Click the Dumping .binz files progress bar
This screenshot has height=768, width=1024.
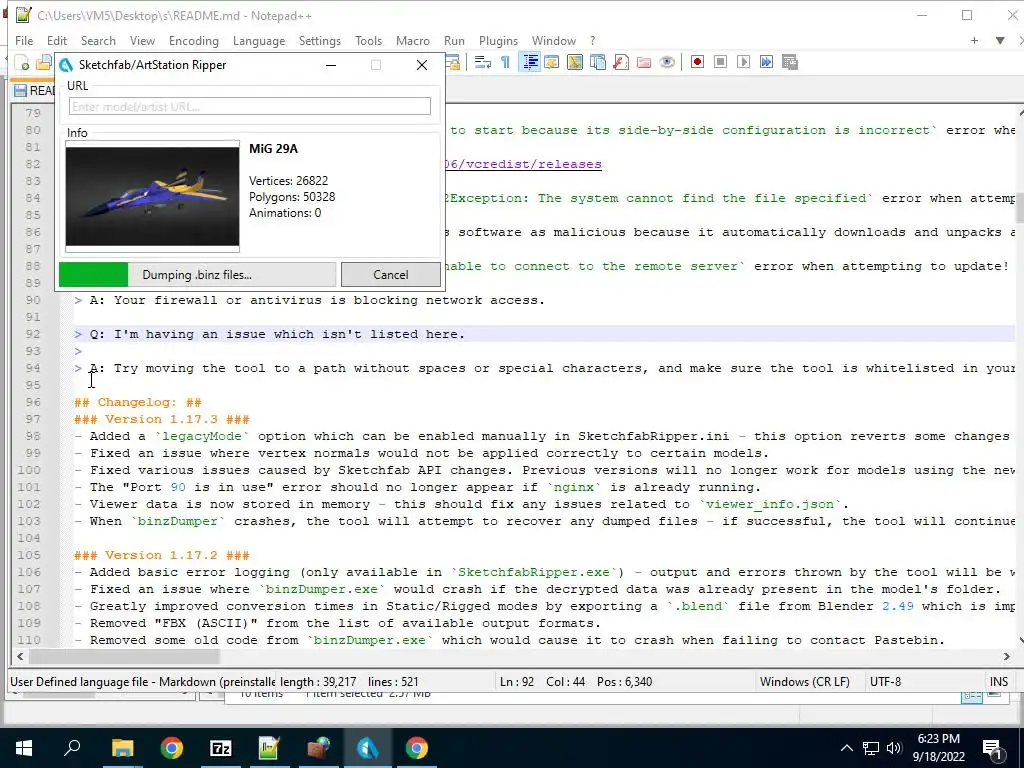[197, 275]
